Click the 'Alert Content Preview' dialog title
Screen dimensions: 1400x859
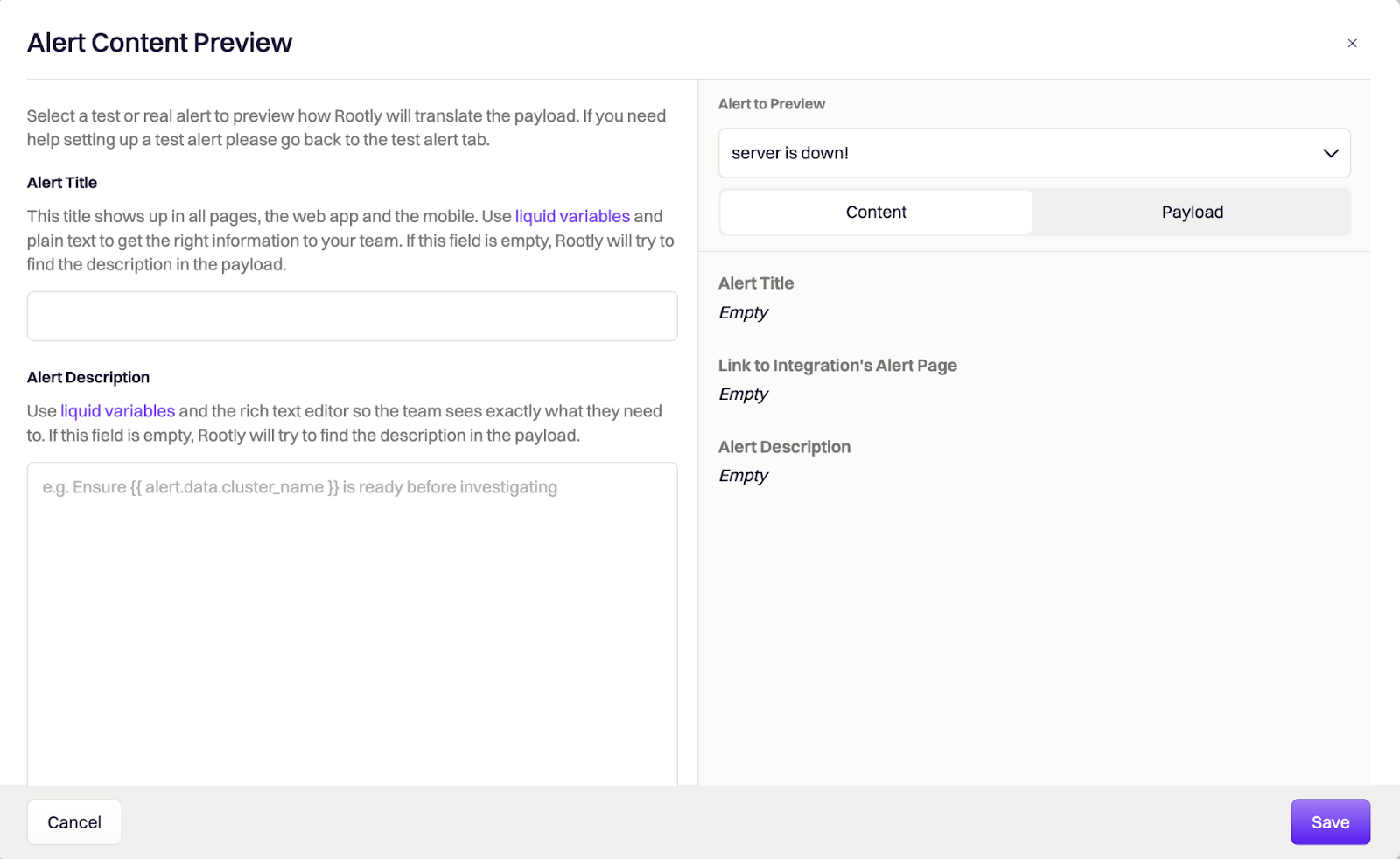click(x=159, y=43)
